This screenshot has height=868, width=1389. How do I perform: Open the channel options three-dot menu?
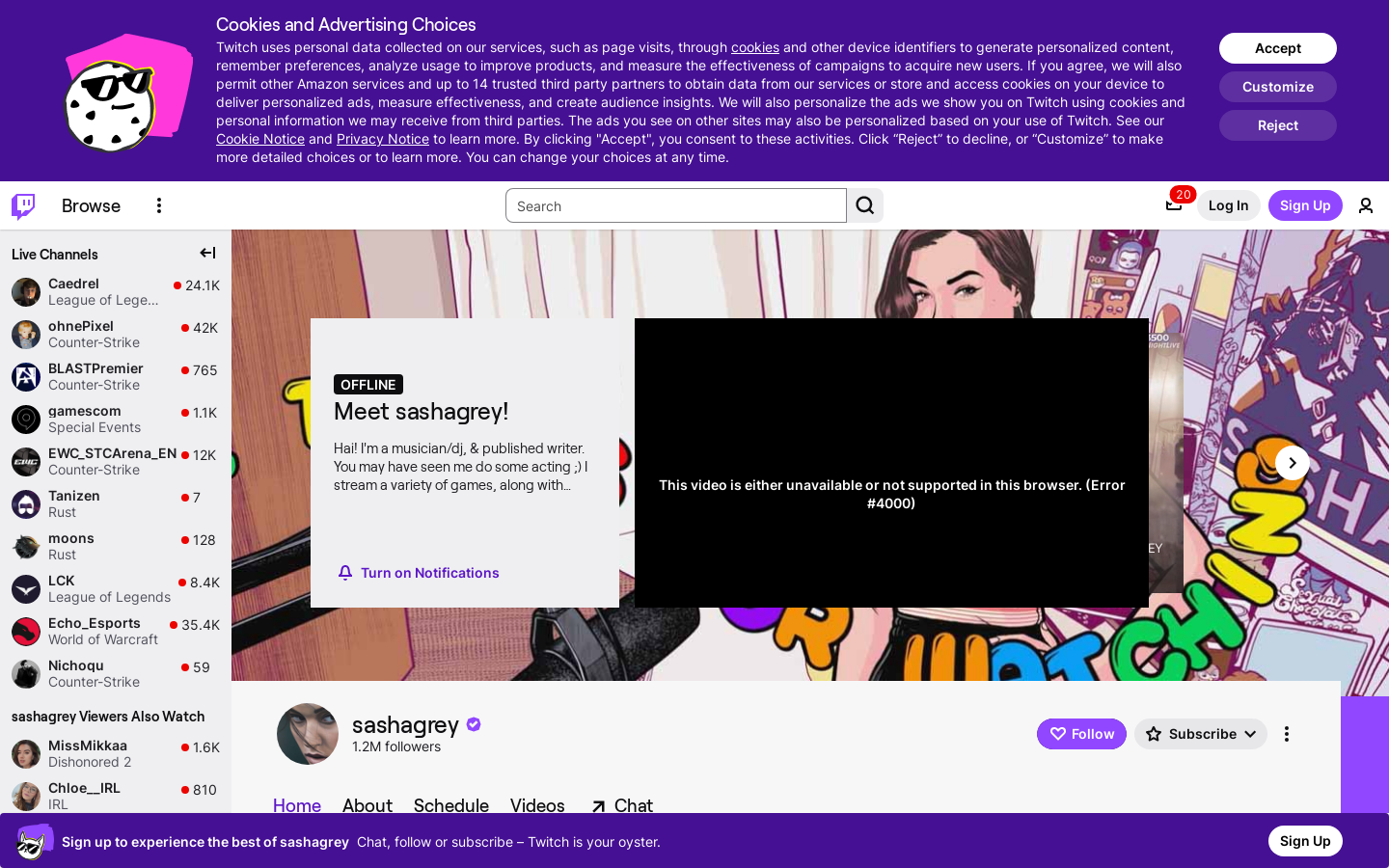coord(1287,734)
